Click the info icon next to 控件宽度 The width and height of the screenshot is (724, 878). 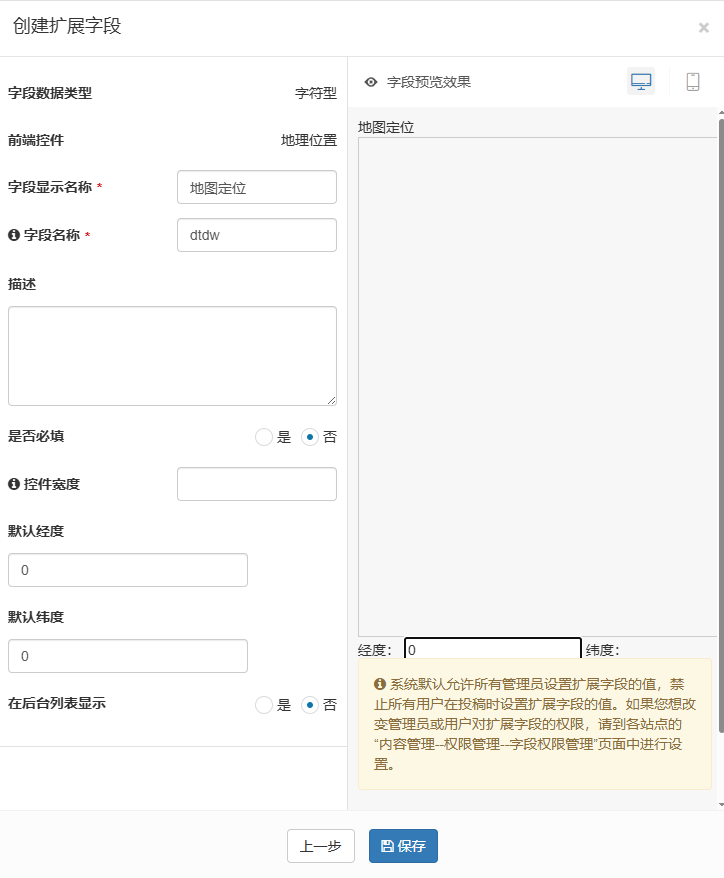(14, 484)
